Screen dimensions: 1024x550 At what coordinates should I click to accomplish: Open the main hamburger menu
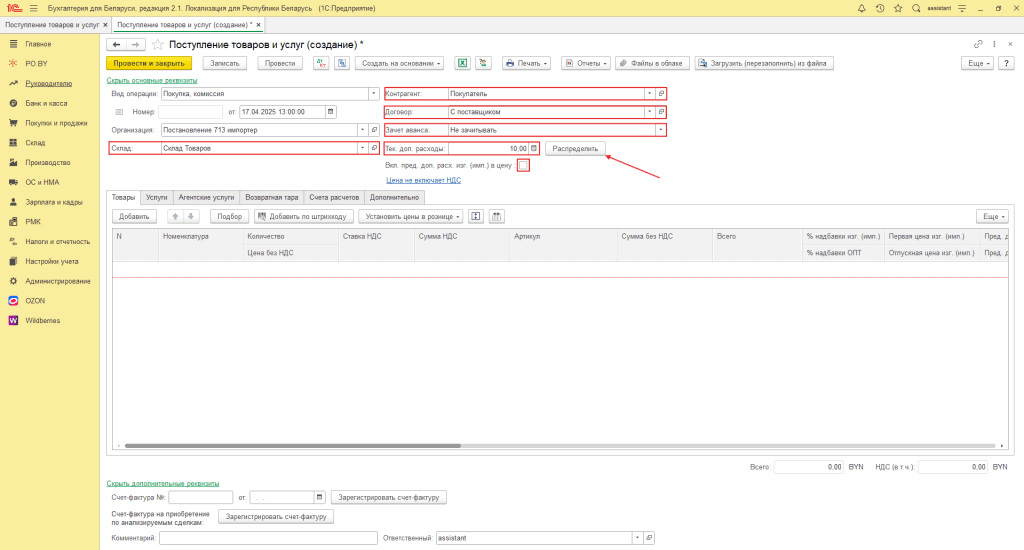(33, 8)
